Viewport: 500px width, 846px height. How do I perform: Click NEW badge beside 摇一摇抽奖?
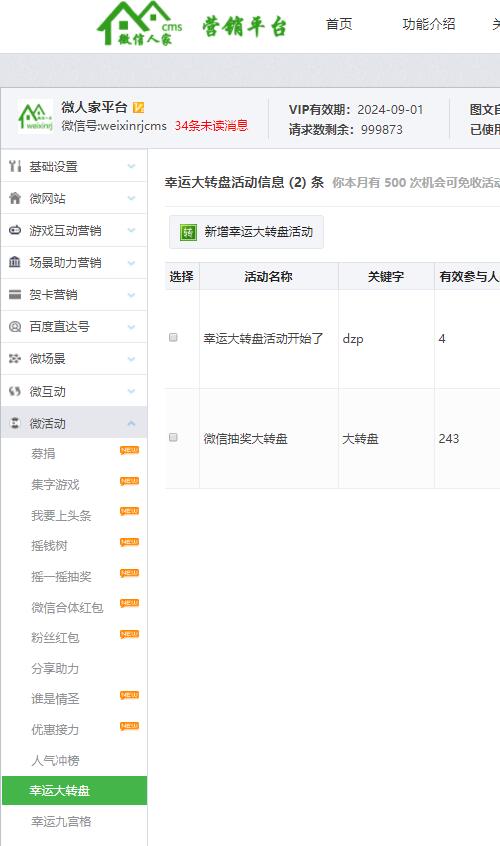[129, 573]
